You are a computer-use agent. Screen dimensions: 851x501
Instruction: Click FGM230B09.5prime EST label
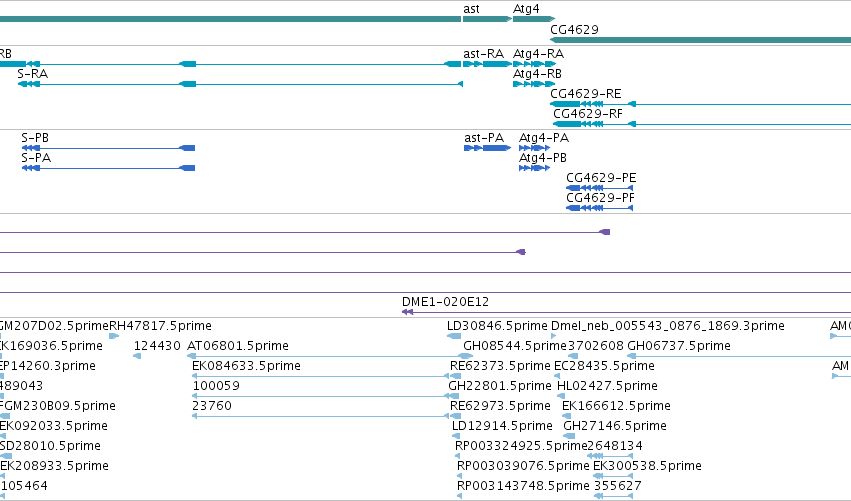pyautogui.click(x=58, y=406)
